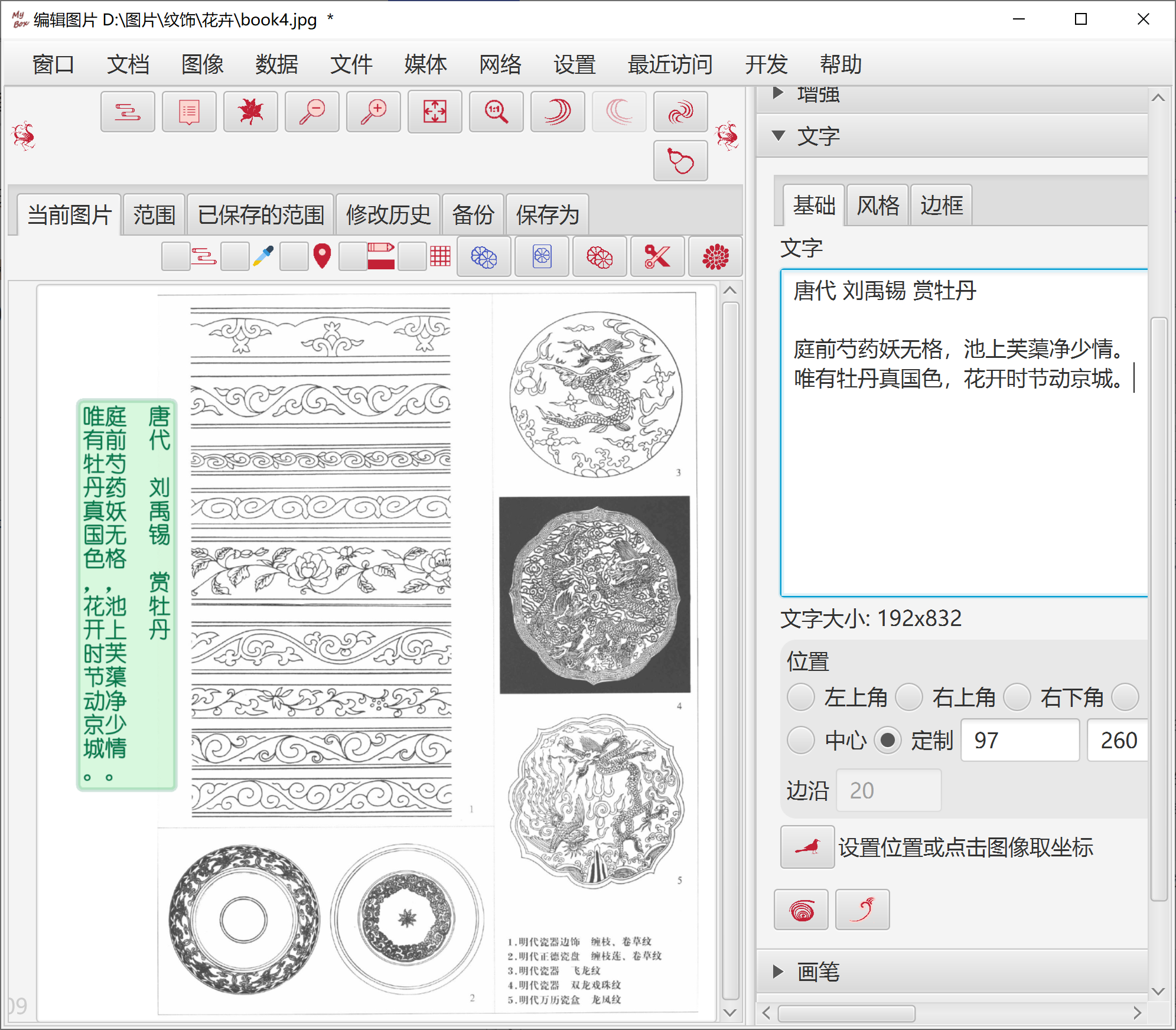
Task: Show image at 1:1 original size
Action: pos(496,112)
